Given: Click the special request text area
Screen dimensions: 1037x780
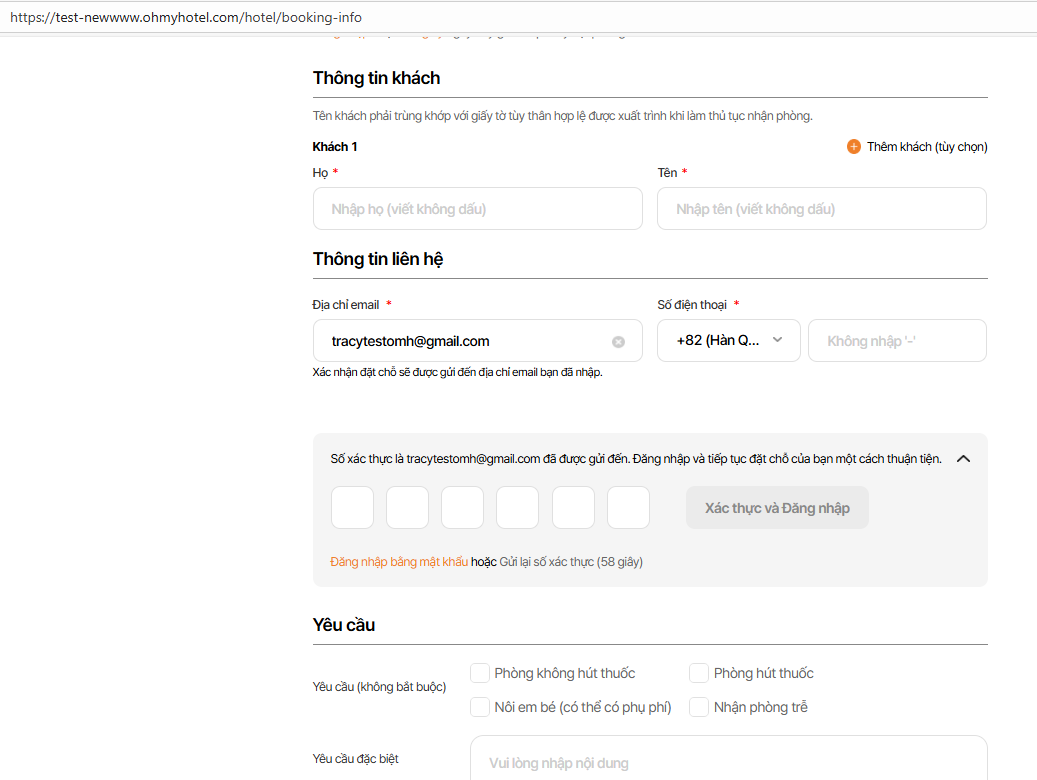Looking at the screenshot, I should tap(728, 760).
